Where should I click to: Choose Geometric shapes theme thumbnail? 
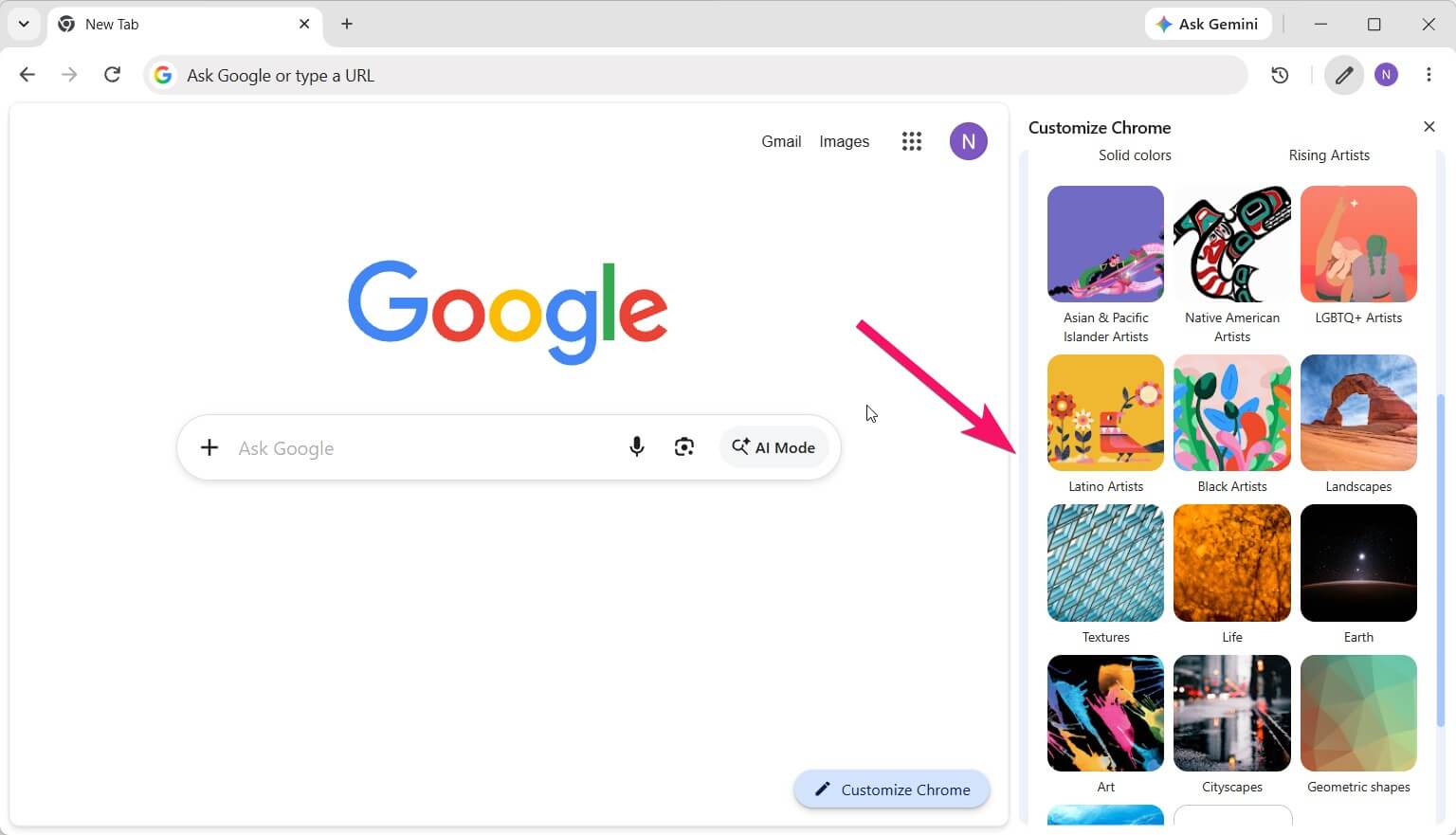pos(1358,713)
